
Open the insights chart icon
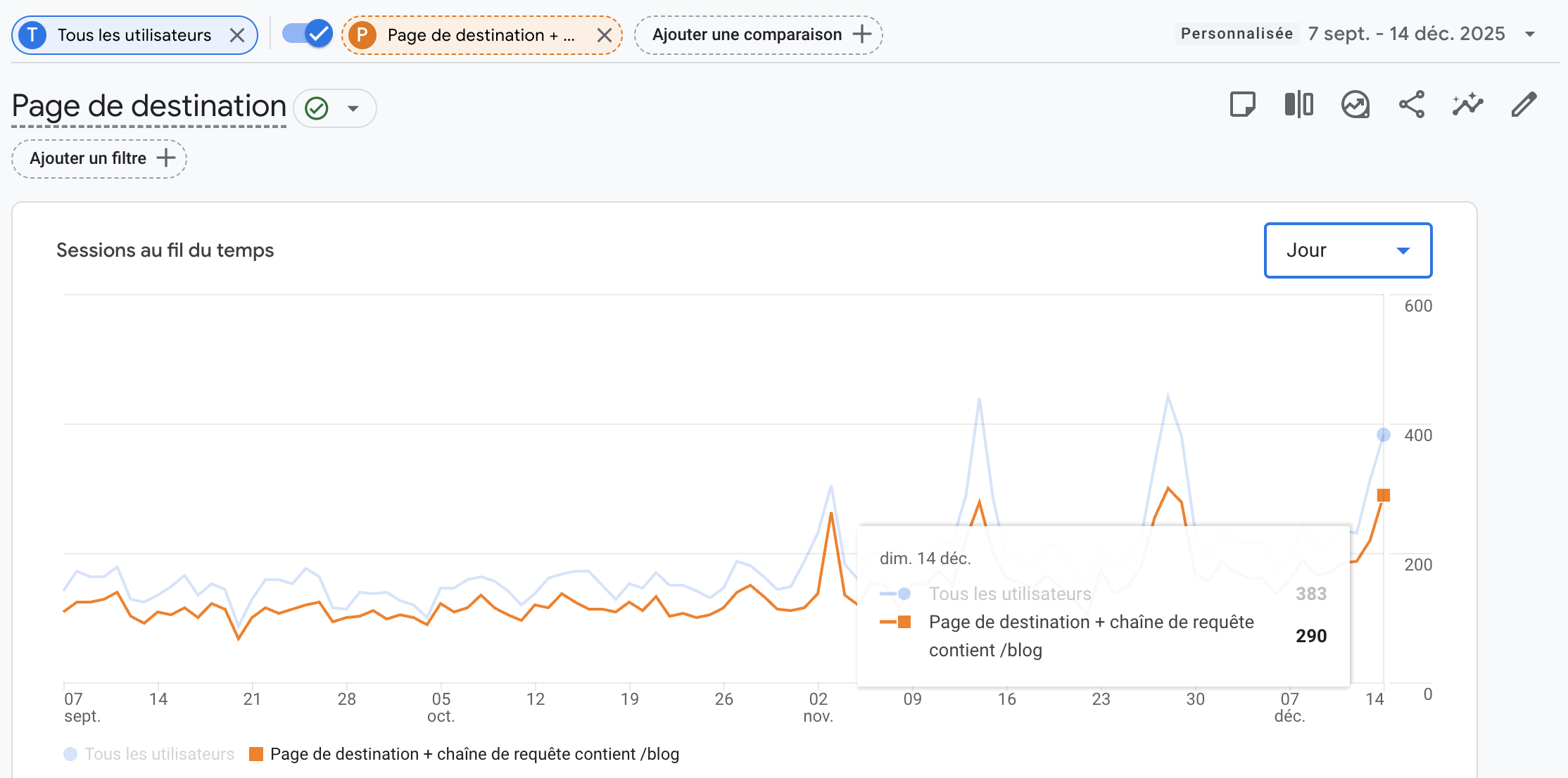point(1355,105)
